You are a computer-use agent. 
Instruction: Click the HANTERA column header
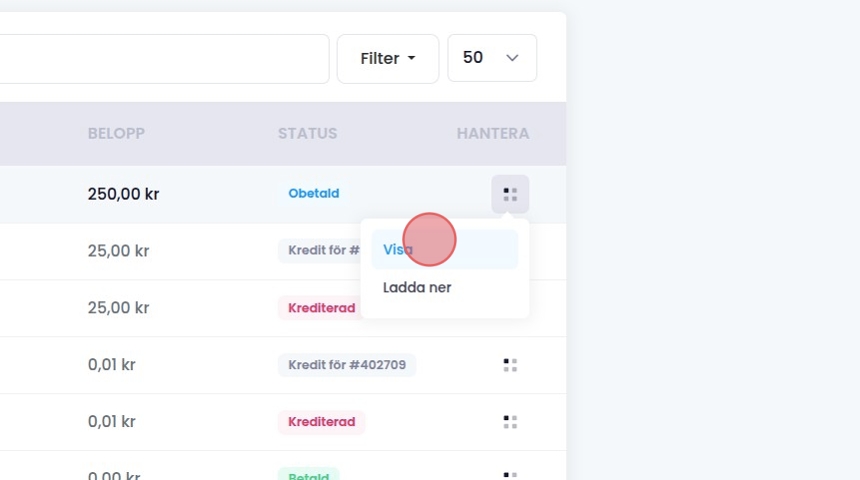(492, 133)
